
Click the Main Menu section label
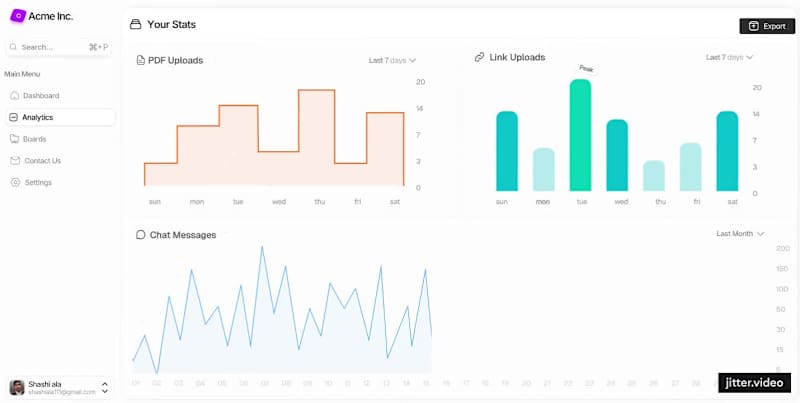(22, 74)
